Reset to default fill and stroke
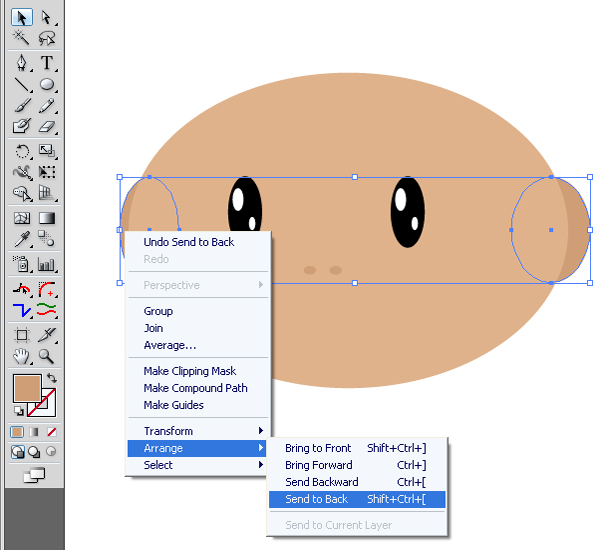This screenshot has height=550, width=600. tap(18, 411)
